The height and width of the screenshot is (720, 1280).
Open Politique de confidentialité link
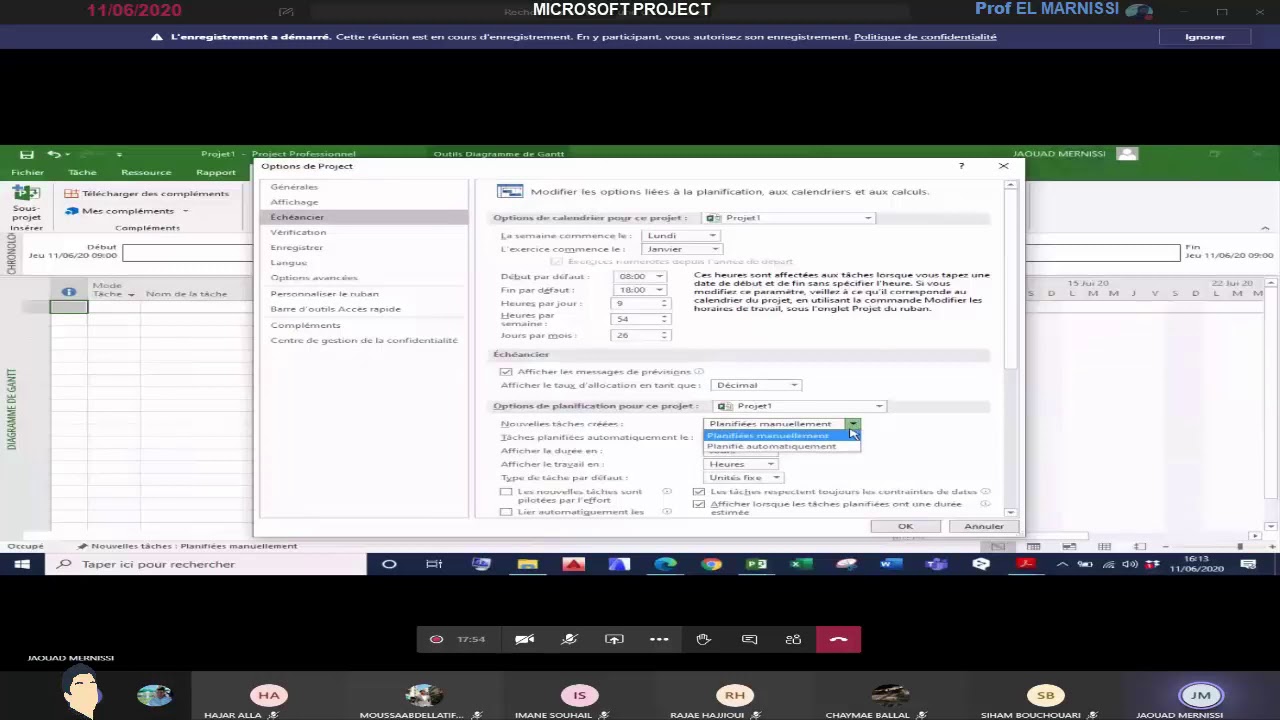[925, 37]
